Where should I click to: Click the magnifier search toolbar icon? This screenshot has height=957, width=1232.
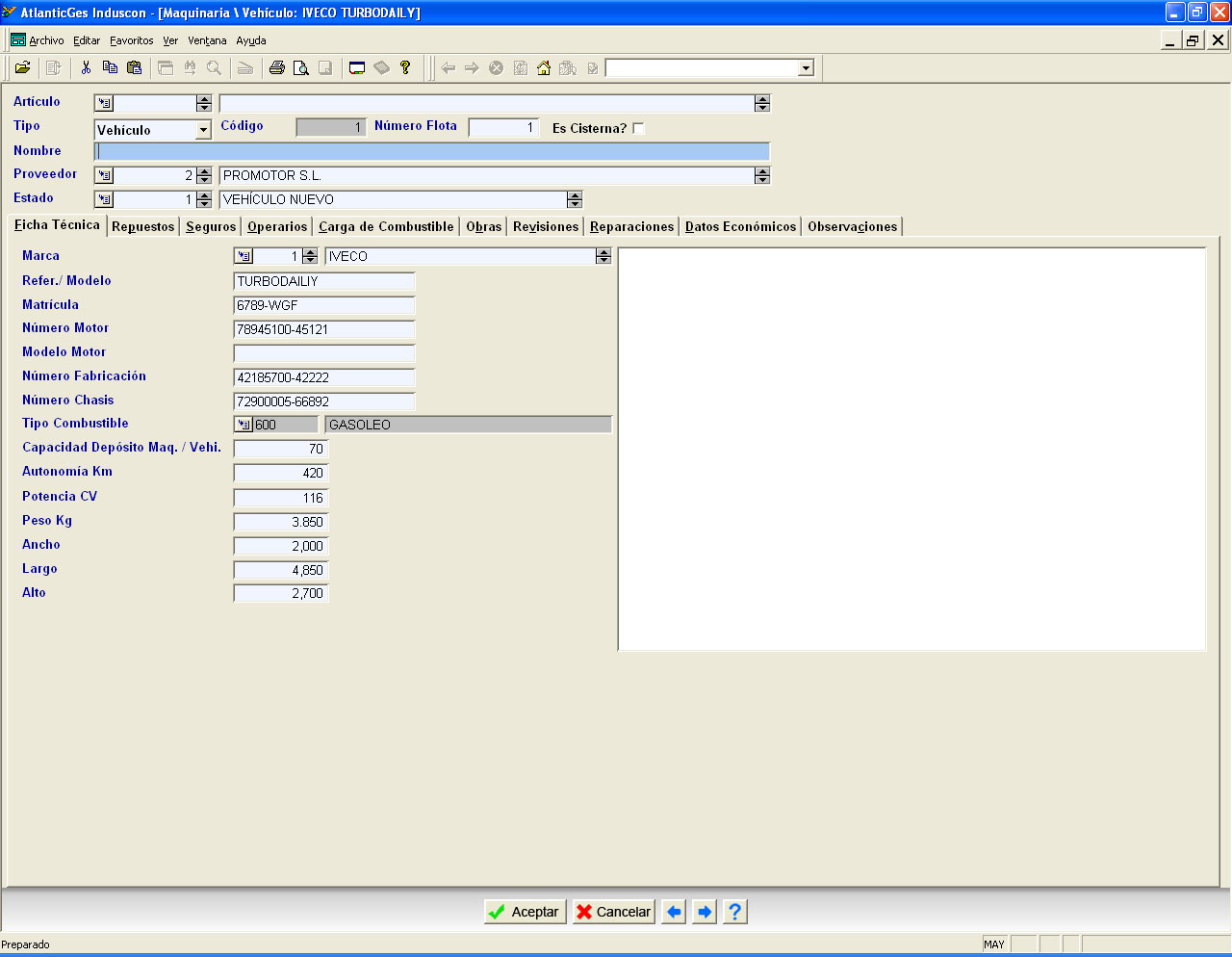click(x=214, y=67)
